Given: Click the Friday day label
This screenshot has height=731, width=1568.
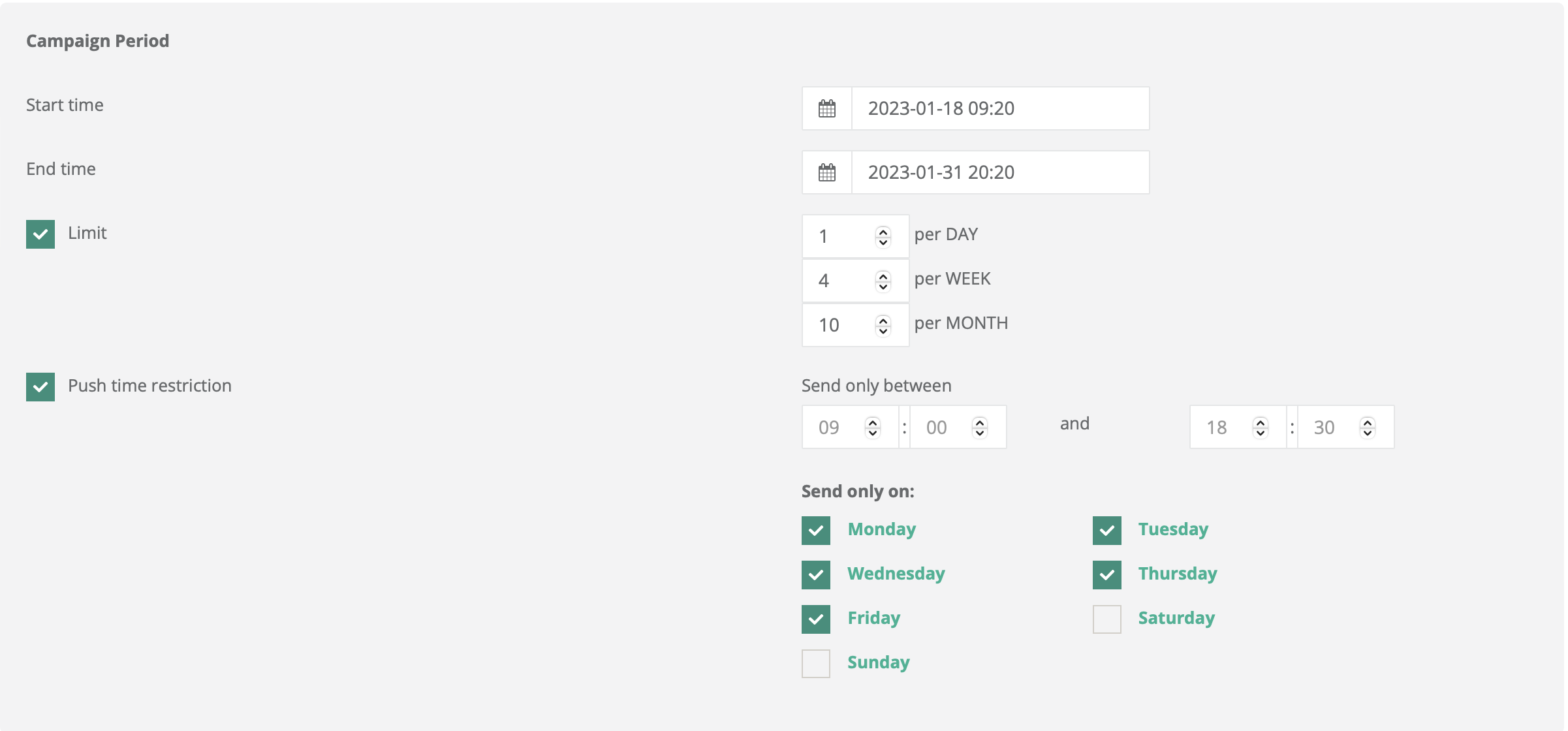Looking at the screenshot, I should (x=873, y=618).
